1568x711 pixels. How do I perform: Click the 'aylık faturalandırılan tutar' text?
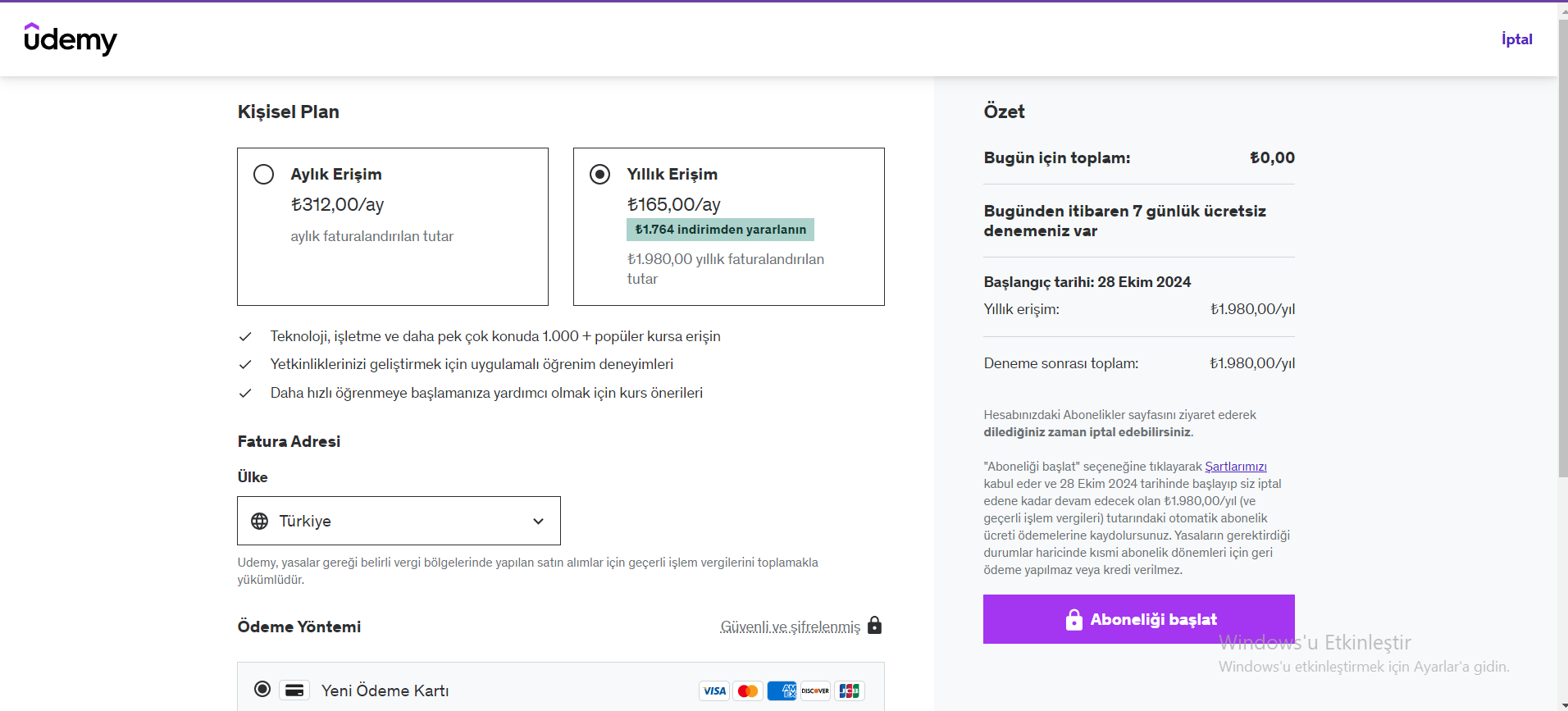(x=372, y=236)
